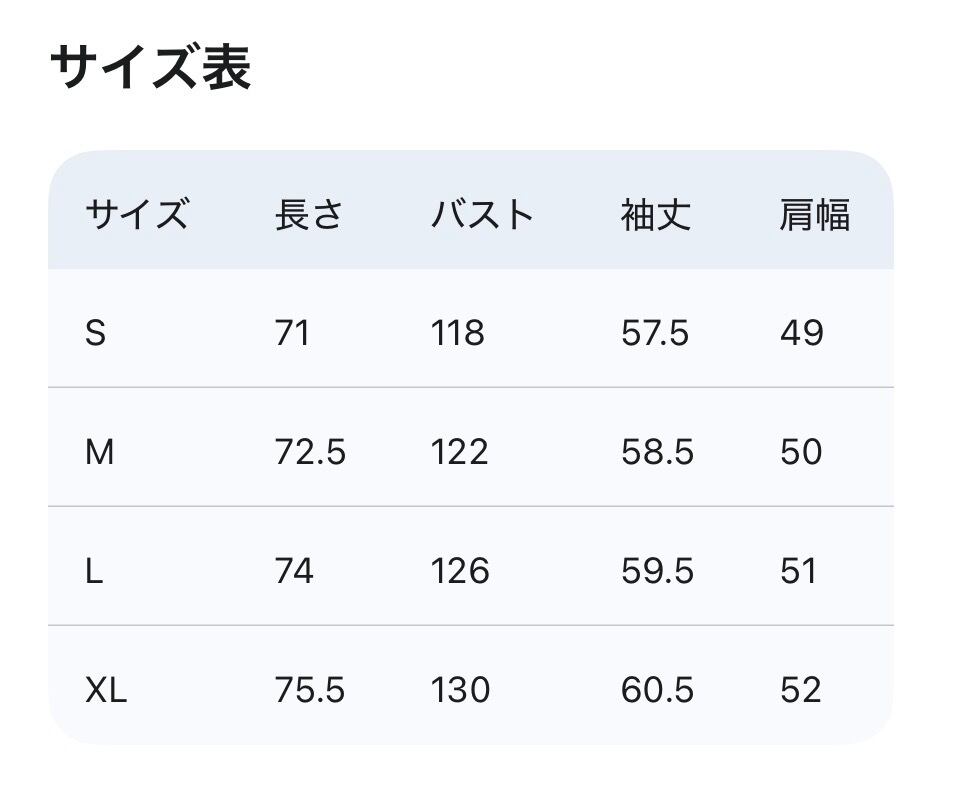Click the S size row label

point(95,333)
